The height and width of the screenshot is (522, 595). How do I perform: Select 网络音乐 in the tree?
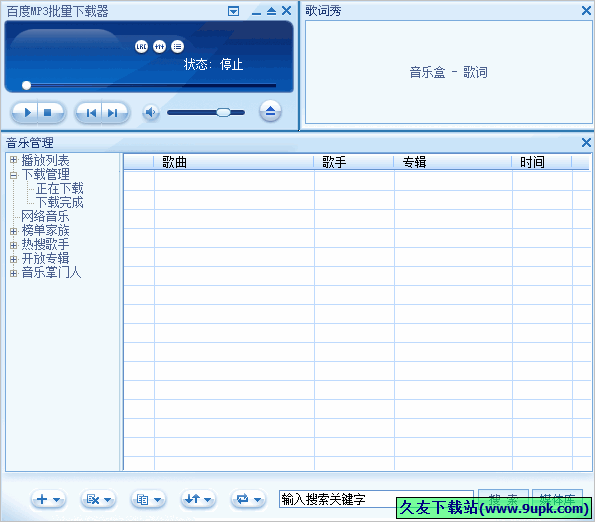[x=45, y=217]
